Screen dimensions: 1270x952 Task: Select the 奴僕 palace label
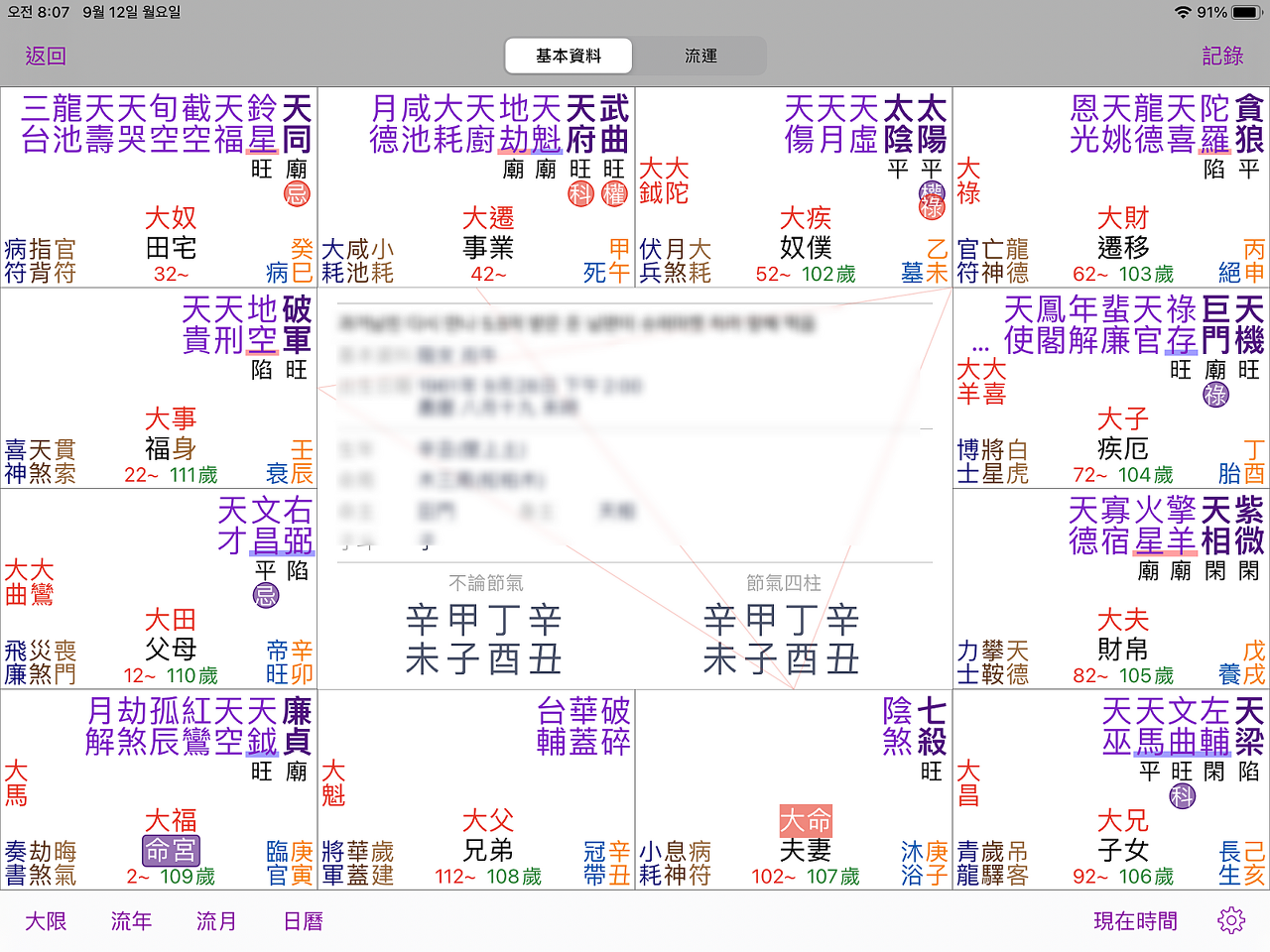coord(806,247)
